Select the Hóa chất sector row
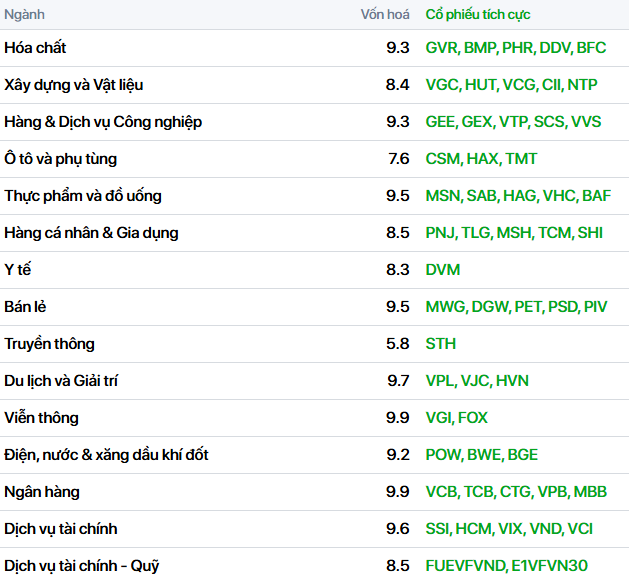The image size is (629, 580). click(35, 48)
